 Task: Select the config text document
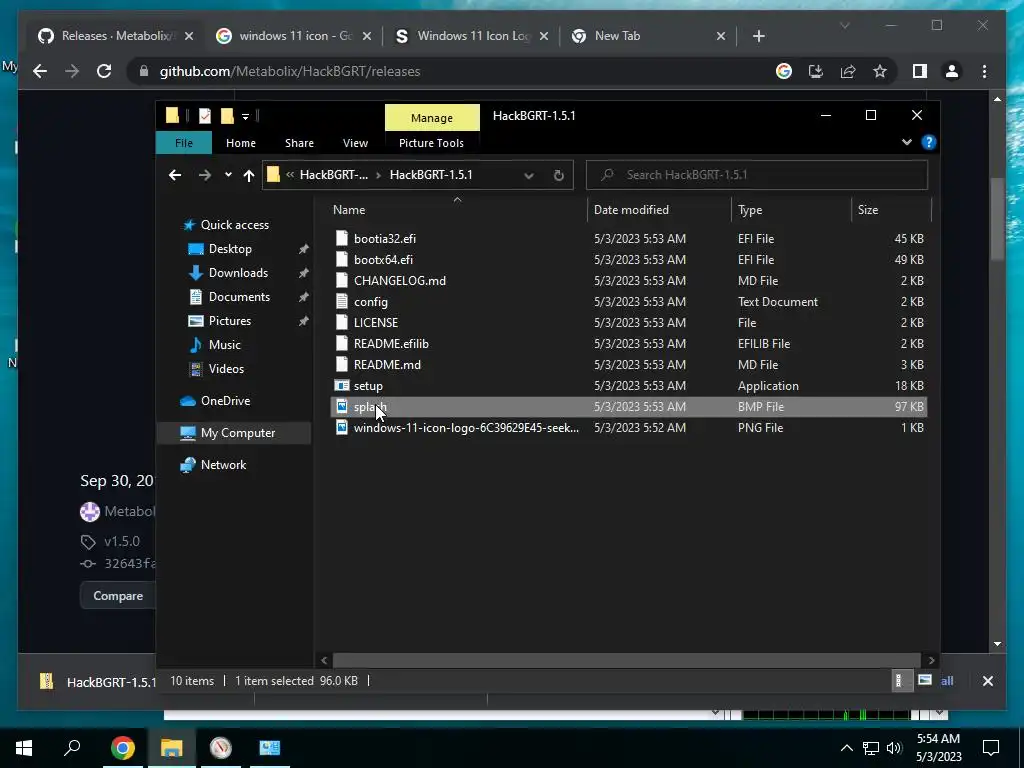(x=370, y=302)
